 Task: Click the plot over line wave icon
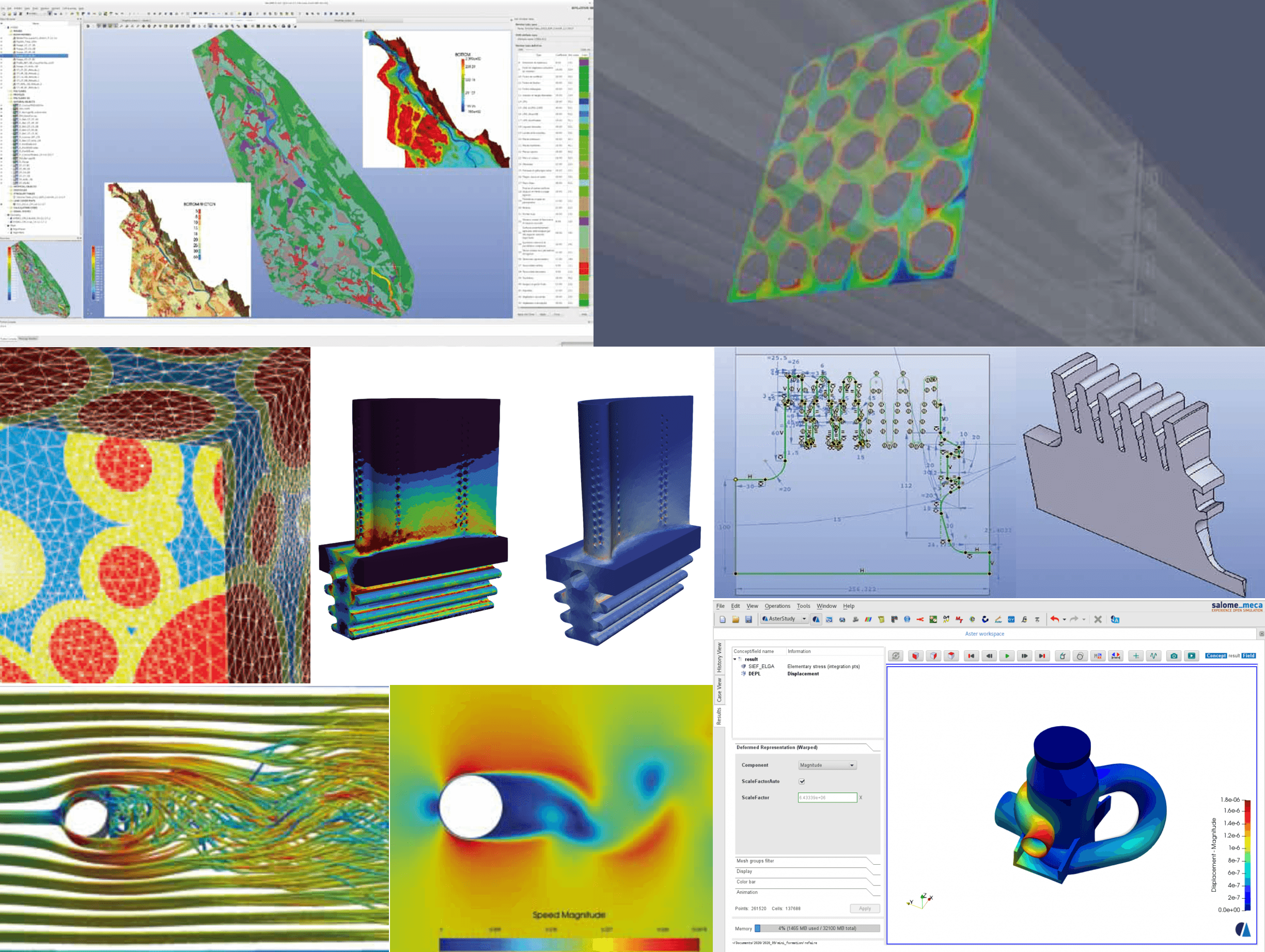1153,656
